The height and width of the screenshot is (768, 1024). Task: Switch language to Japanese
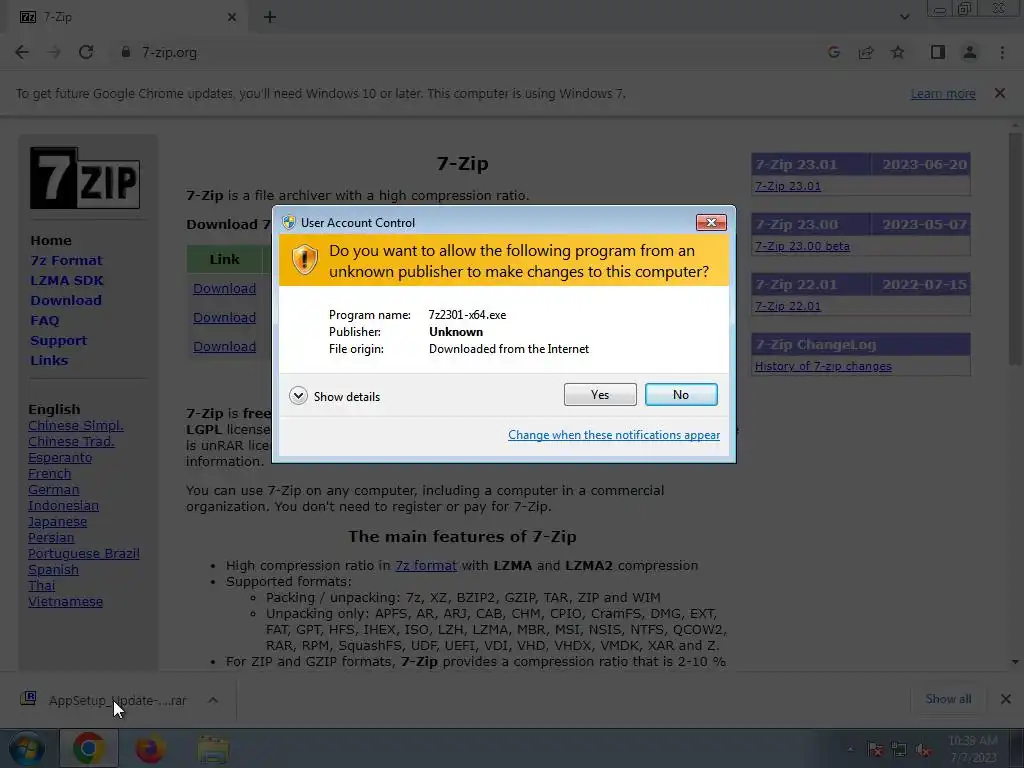pos(57,522)
